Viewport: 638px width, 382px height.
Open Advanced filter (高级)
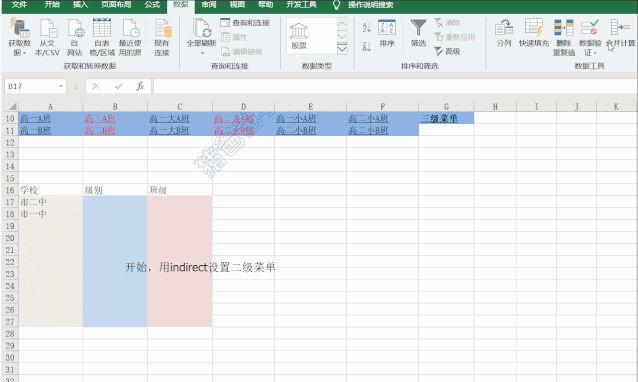[x=447, y=51]
